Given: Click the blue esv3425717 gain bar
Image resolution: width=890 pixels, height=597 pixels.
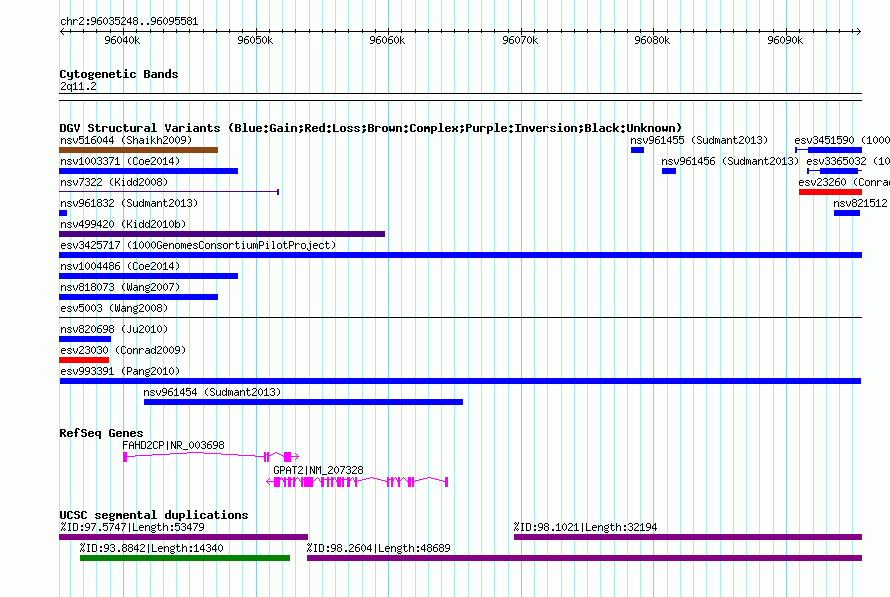Looking at the screenshot, I should (x=460, y=255).
